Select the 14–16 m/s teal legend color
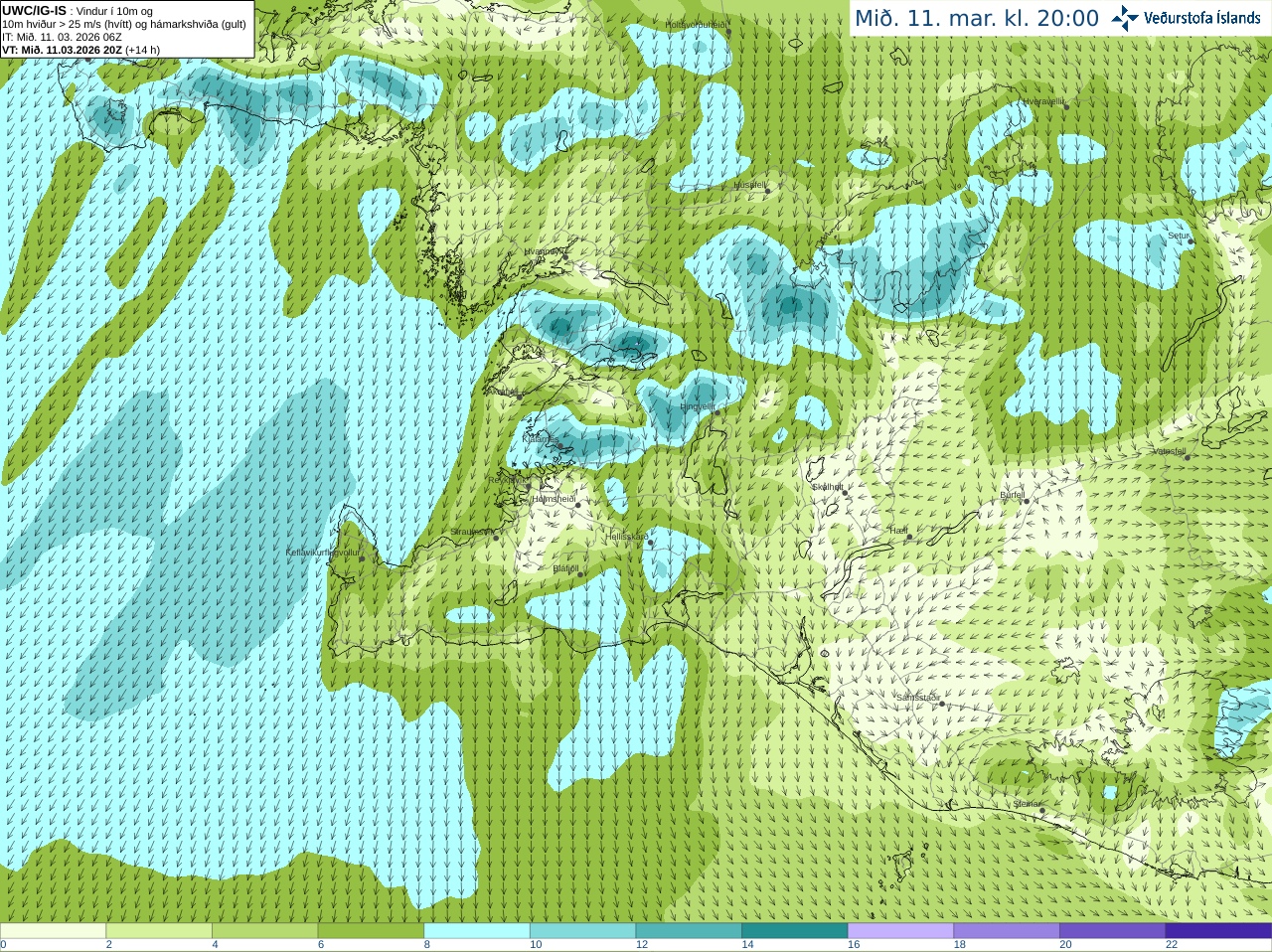Image resolution: width=1272 pixels, height=952 pixels. (x=795, y=931)
